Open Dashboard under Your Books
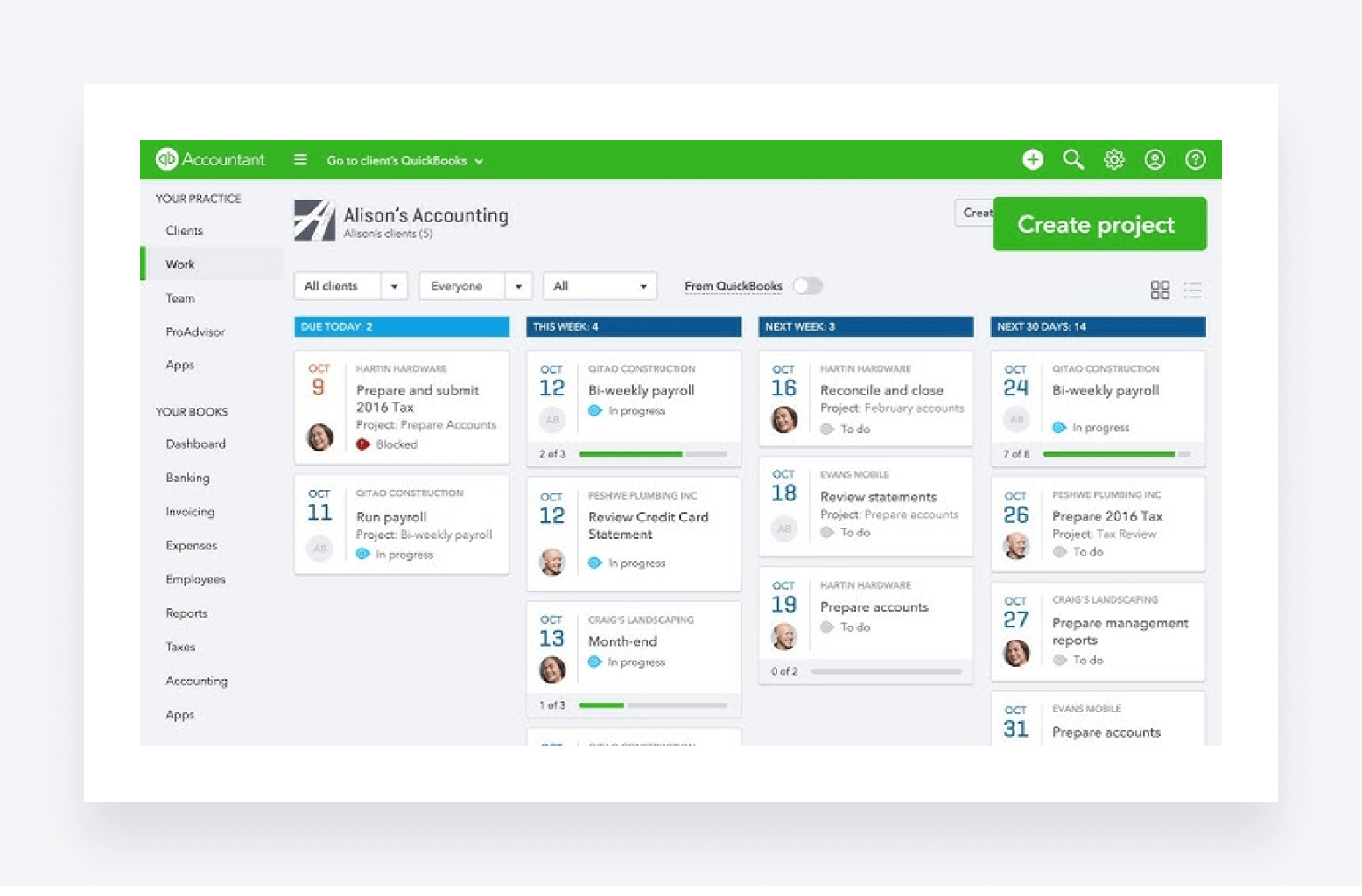The image size is (1362, 896). (195, 444)
